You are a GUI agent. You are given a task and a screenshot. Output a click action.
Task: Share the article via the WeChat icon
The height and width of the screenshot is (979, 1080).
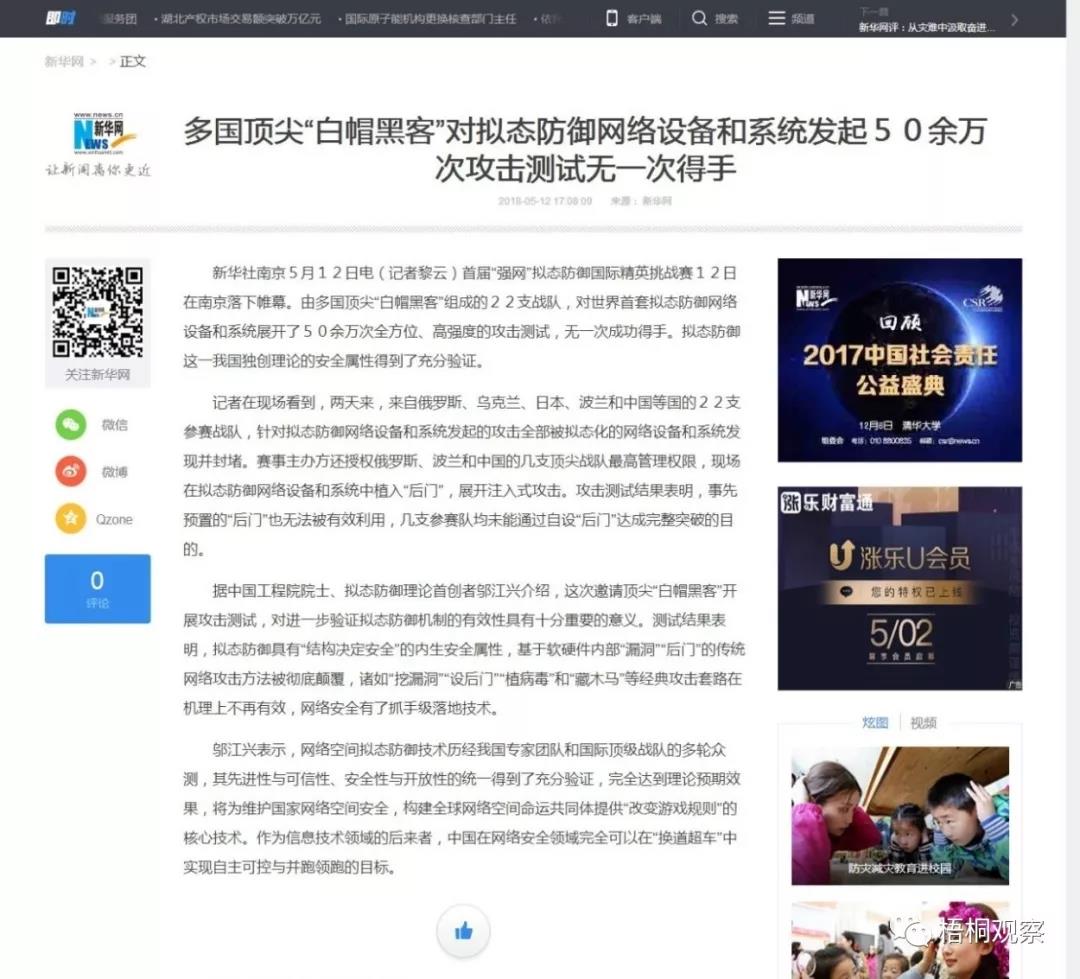[x=70, y=424]
